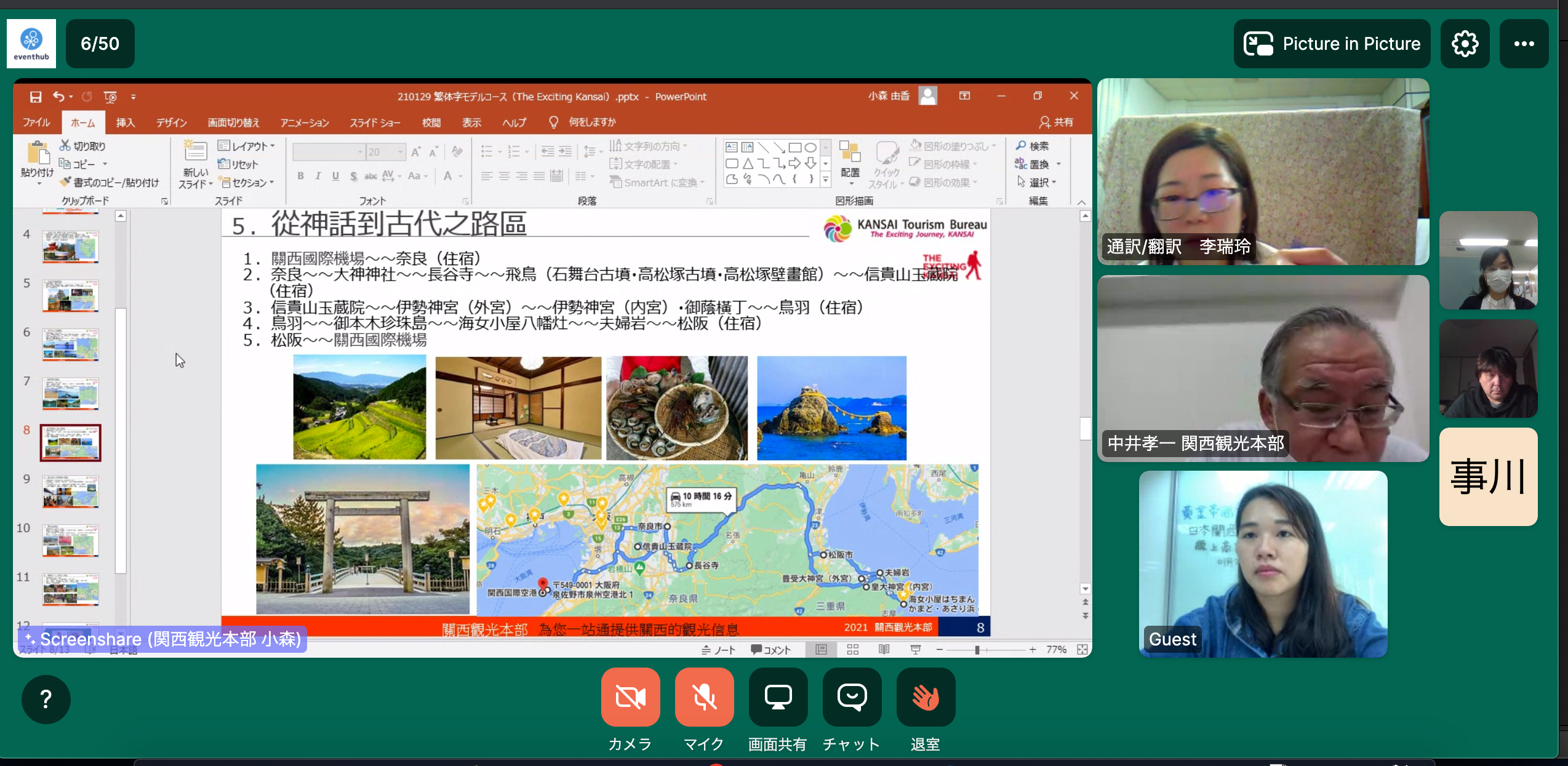Leave the room with 退室 button
The width and height of the screenshot is (1568, 766).
(x=926, y=697)
